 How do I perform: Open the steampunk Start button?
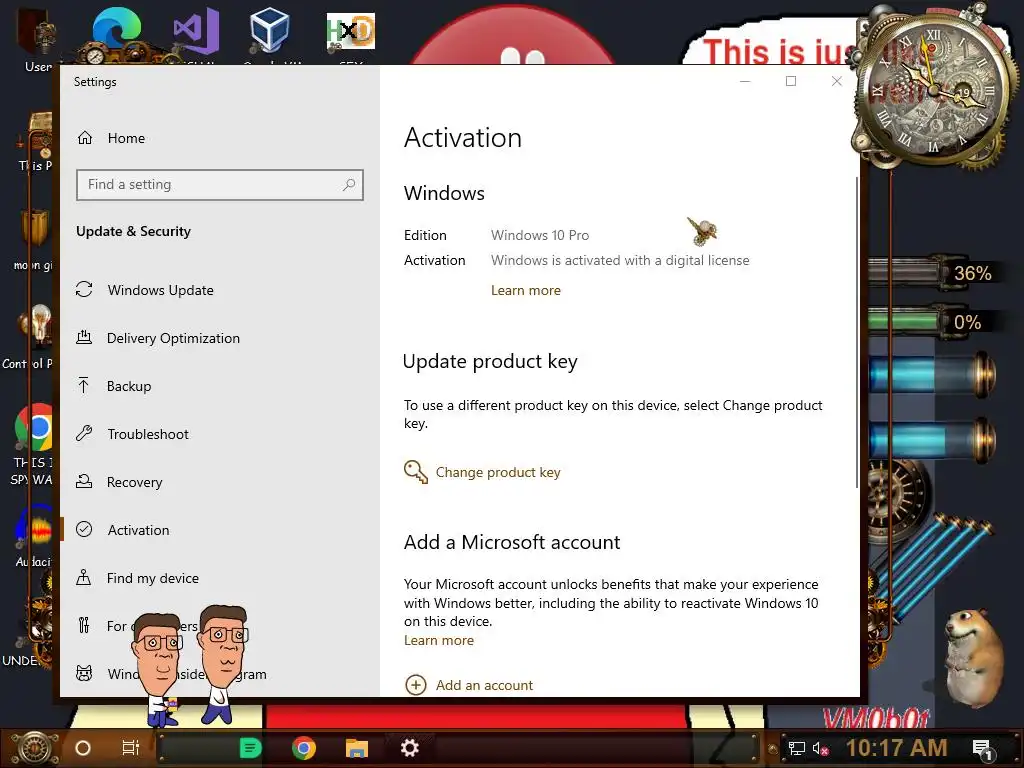pos(34,748)
